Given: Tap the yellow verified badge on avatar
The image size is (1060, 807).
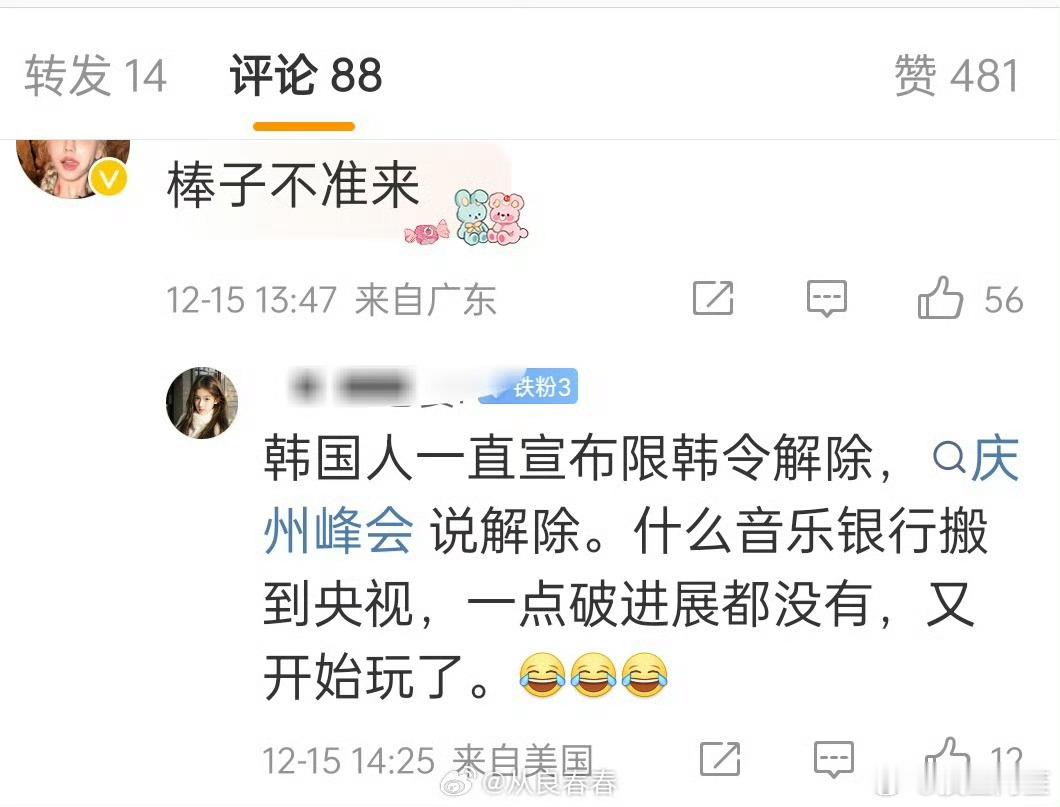Looking at the screenshot, I should pos(110,178).
